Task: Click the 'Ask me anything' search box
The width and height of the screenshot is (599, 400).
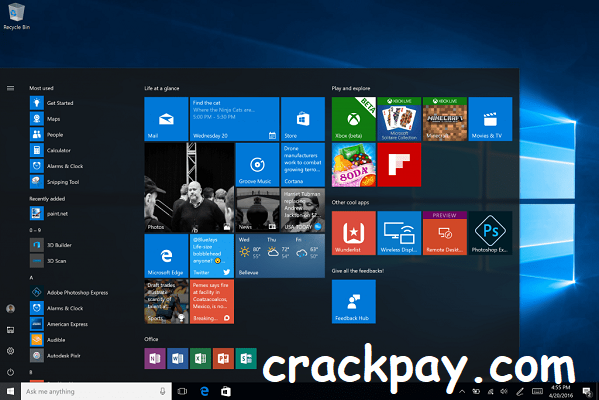Action: click(x=96, y=391)
